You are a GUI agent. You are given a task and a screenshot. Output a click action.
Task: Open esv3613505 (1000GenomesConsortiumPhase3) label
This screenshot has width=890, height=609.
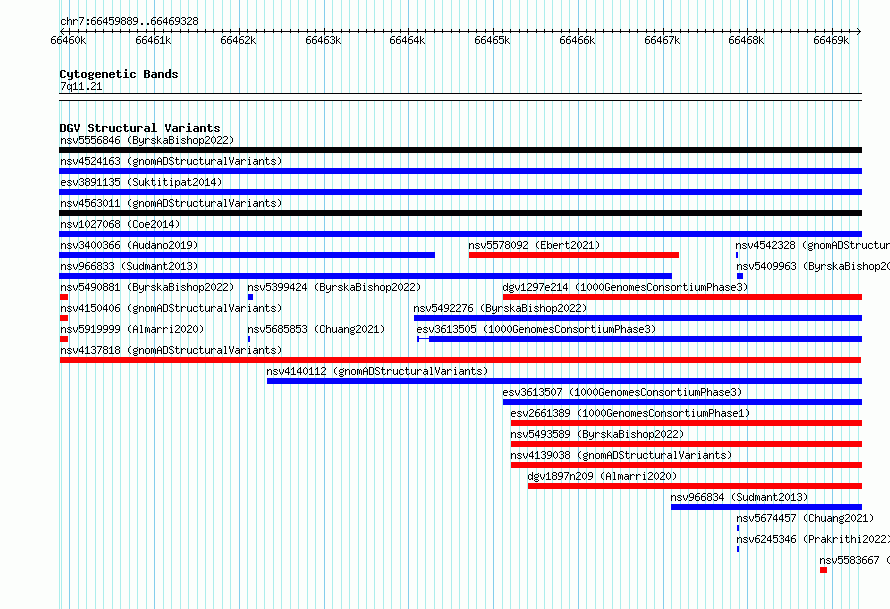click(x=536, y=329)
